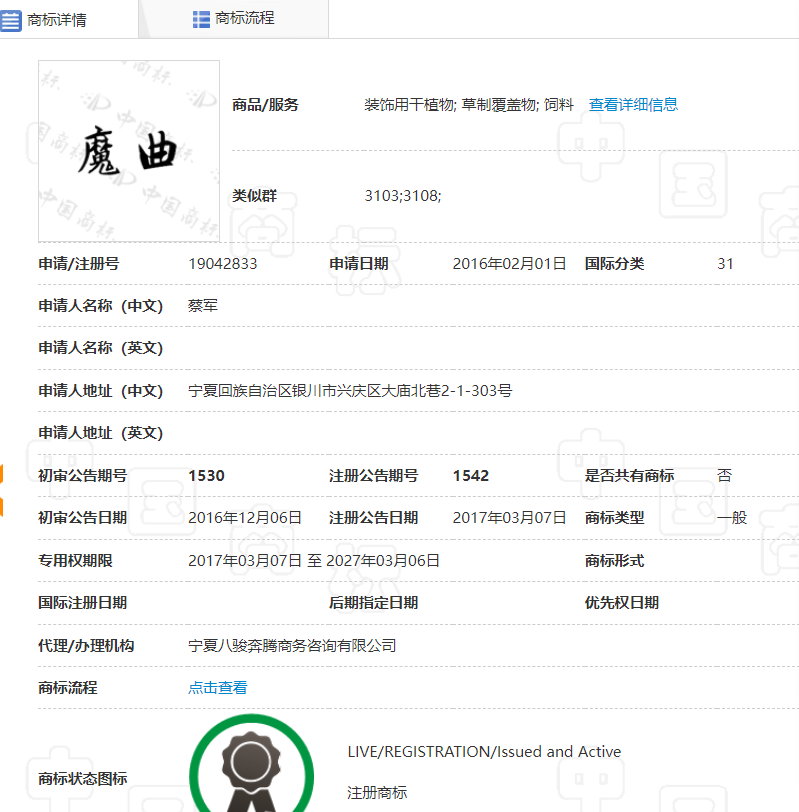Switch to the 商标详情 tab
Screen dimensions: 799x812
point(58,20)
